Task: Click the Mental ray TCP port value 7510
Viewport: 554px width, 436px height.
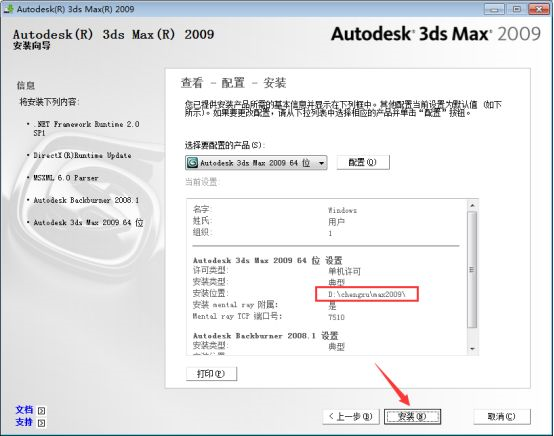Action: [336, 317]
